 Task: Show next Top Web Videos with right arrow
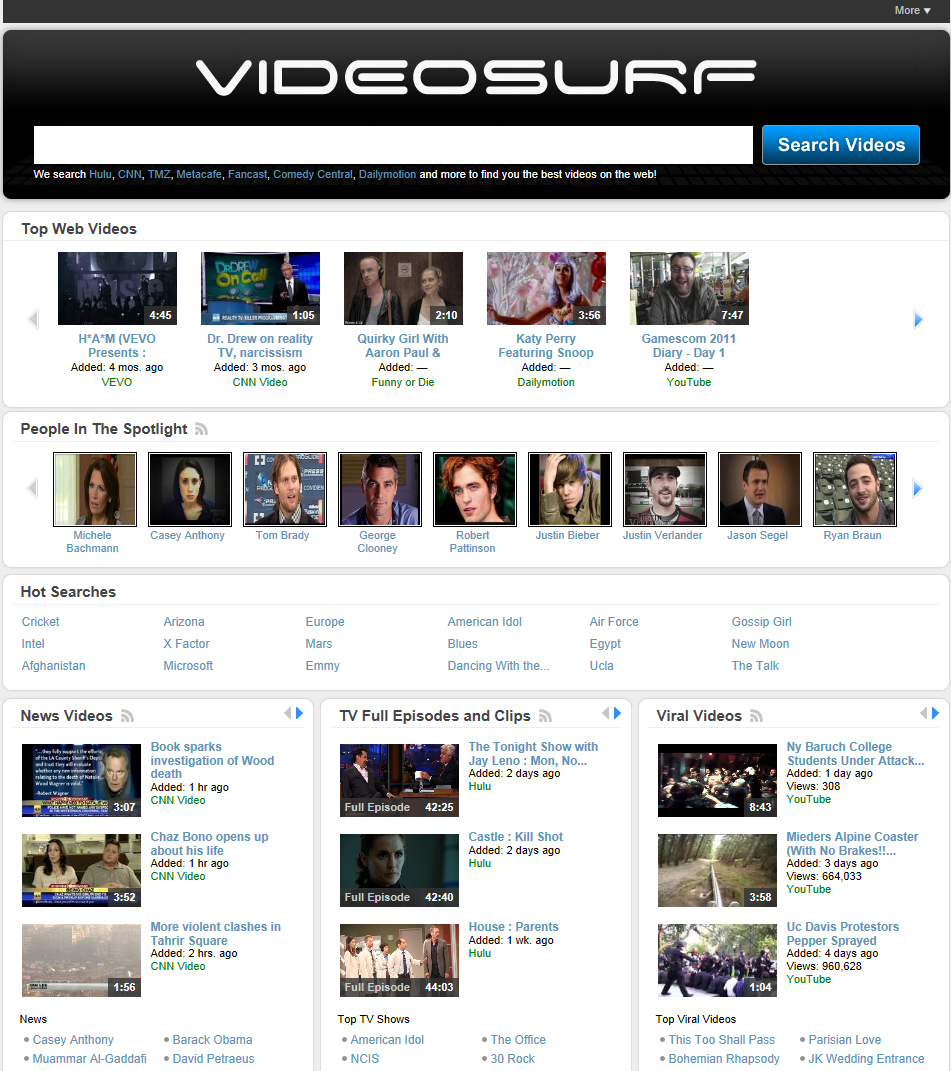[918, 319]
